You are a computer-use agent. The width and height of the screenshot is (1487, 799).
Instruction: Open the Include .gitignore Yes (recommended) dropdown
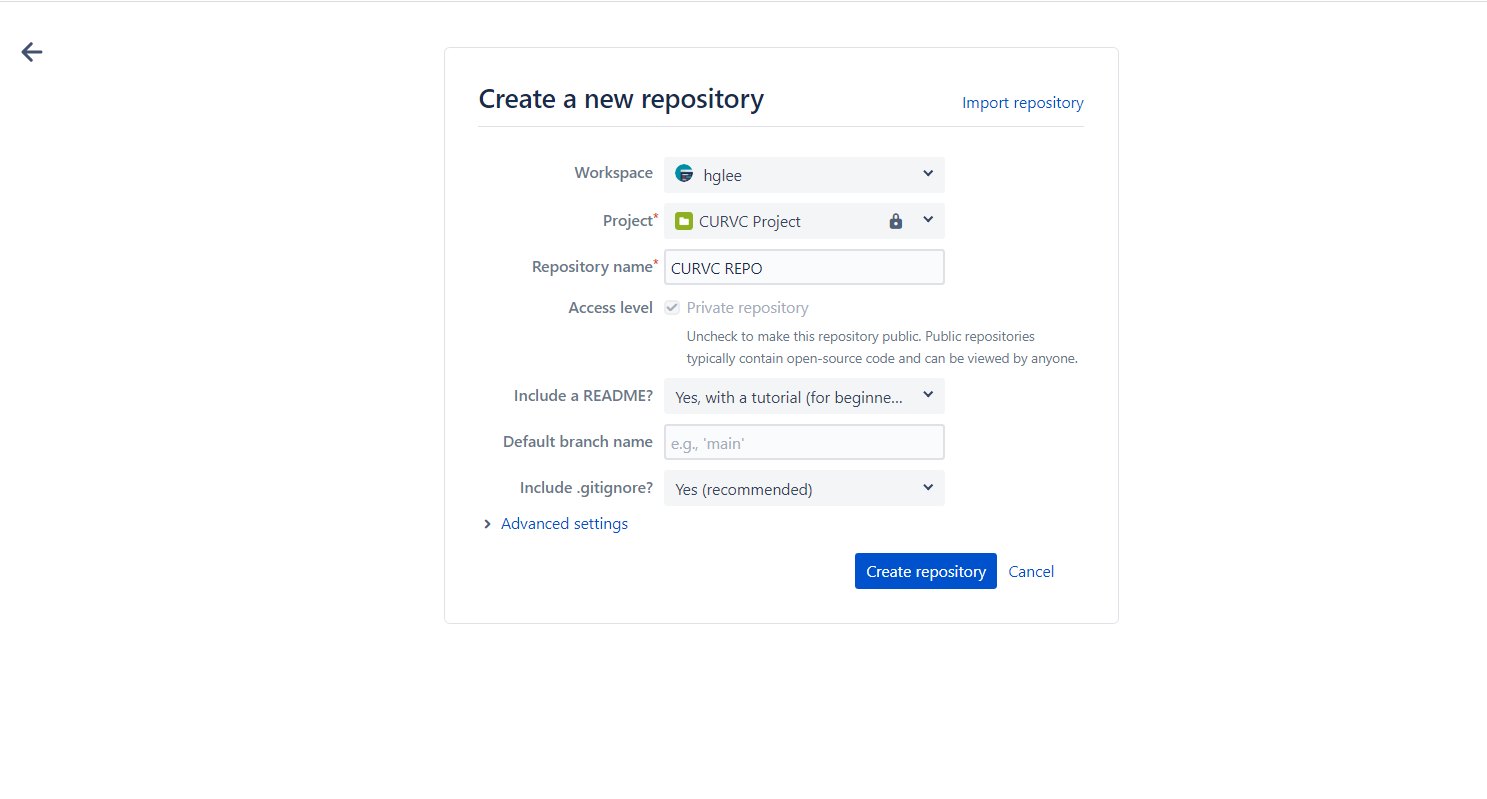click(804, 488)
